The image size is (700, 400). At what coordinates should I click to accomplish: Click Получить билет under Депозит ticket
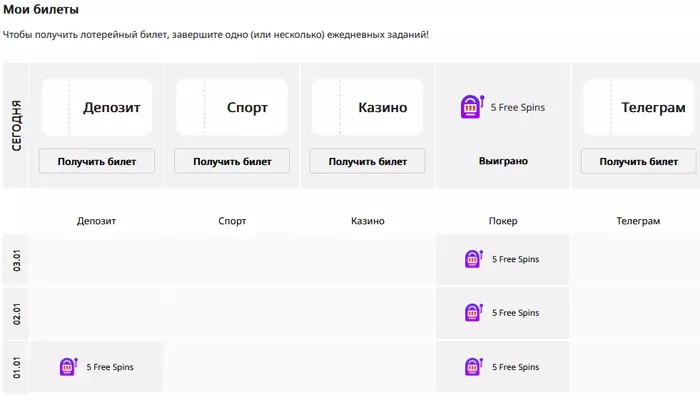[x=96, y=161]
